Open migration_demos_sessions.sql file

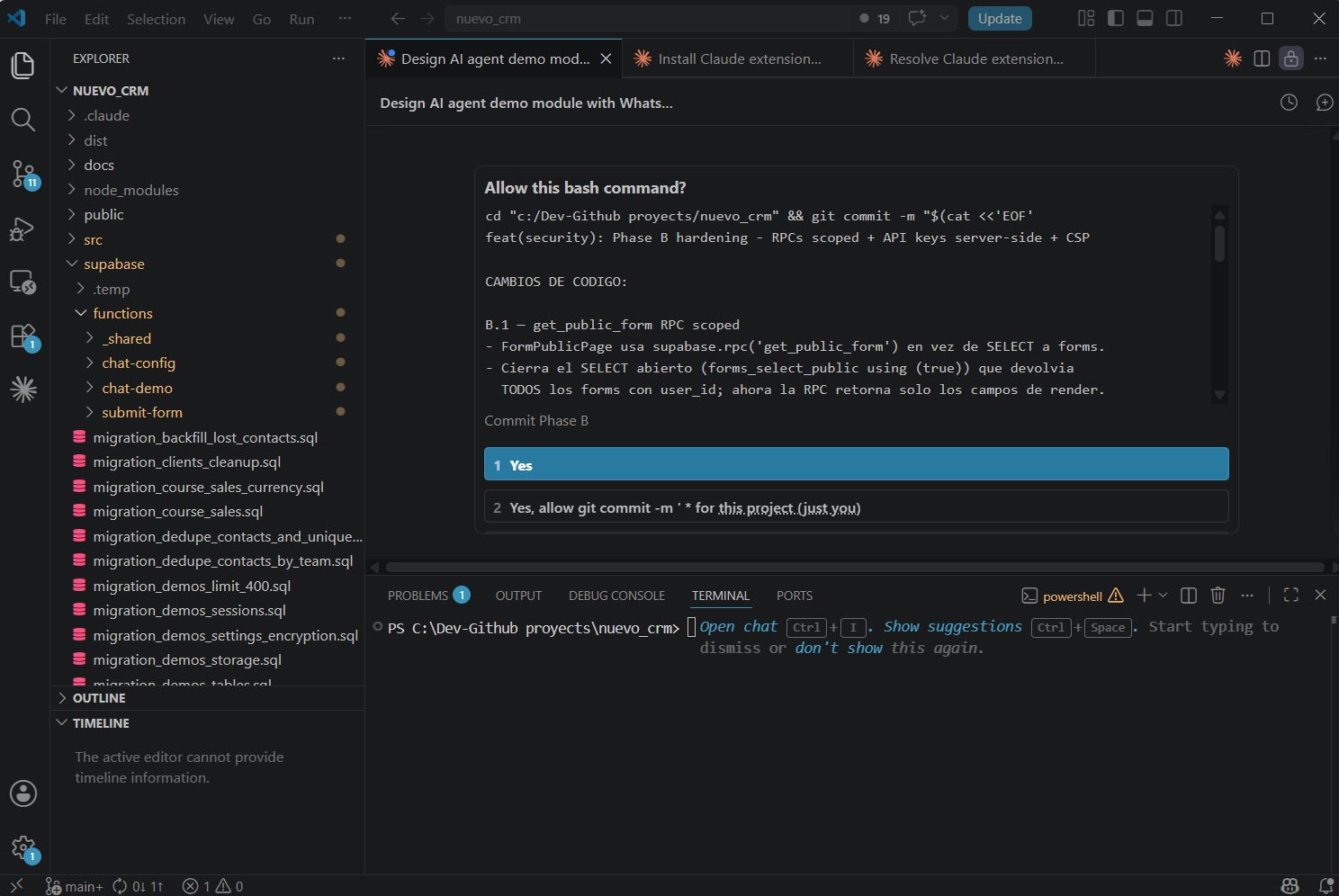click(189, 610)
